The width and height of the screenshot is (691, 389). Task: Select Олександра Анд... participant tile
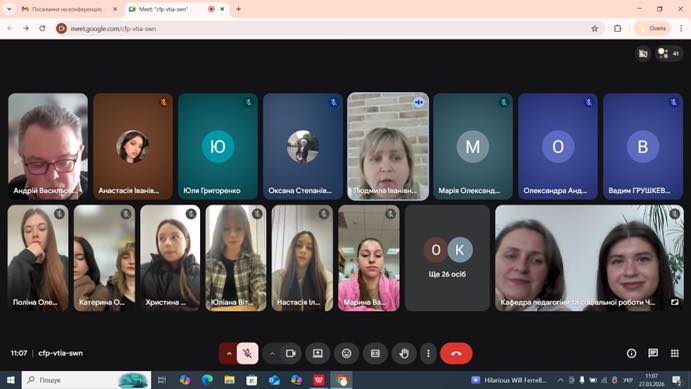click(558, 146)
